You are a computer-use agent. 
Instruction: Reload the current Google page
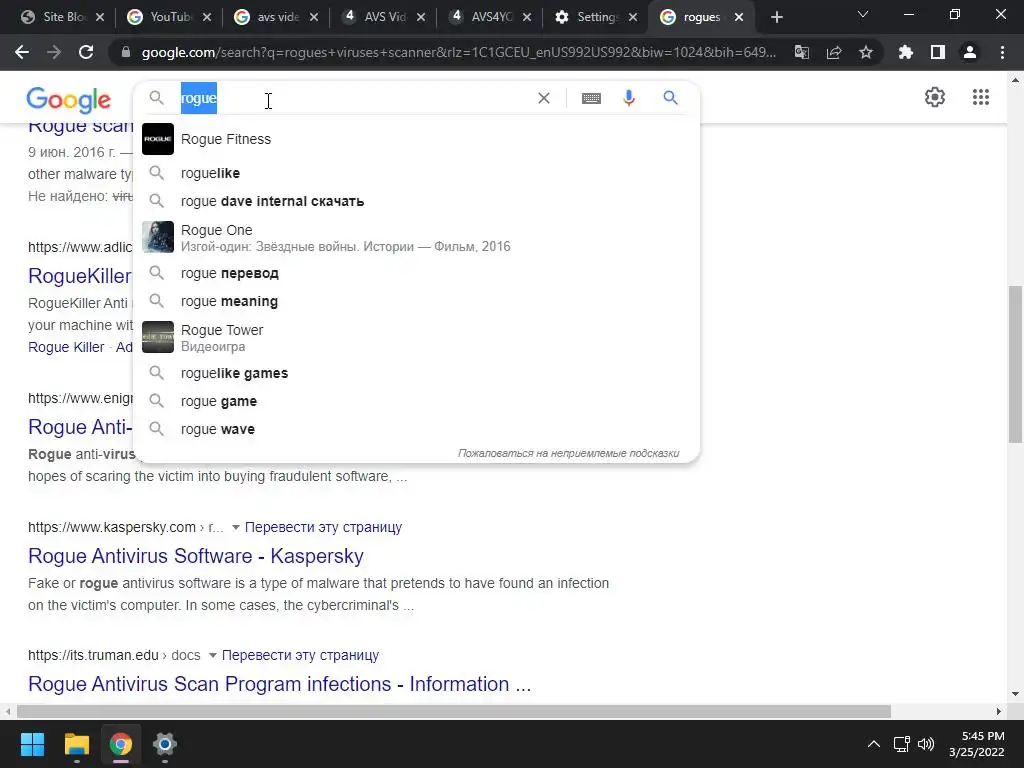point(86,52)
